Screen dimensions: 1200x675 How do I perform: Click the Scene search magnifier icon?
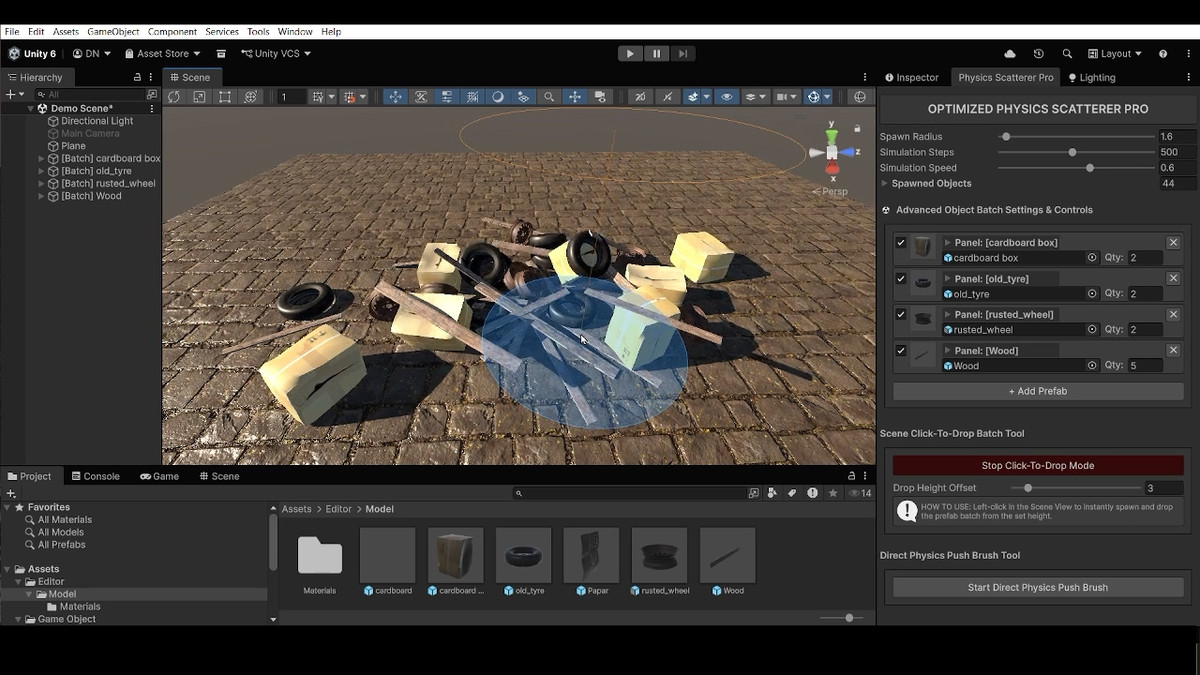(x=548, y=97)
